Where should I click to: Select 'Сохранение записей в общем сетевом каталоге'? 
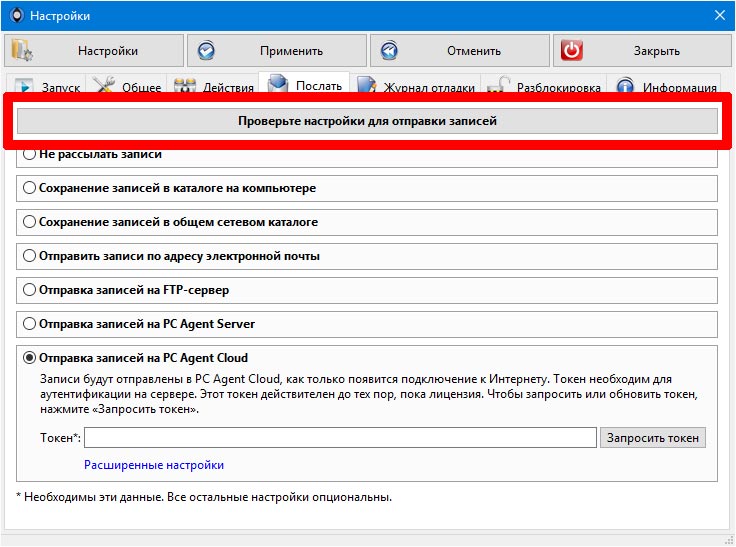point(30,222)
